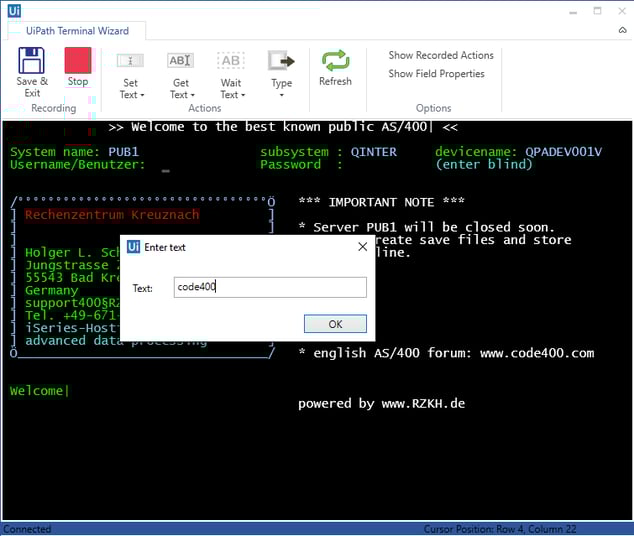
Task: Stop the recording with the red Stop icon
Action: 78,61
